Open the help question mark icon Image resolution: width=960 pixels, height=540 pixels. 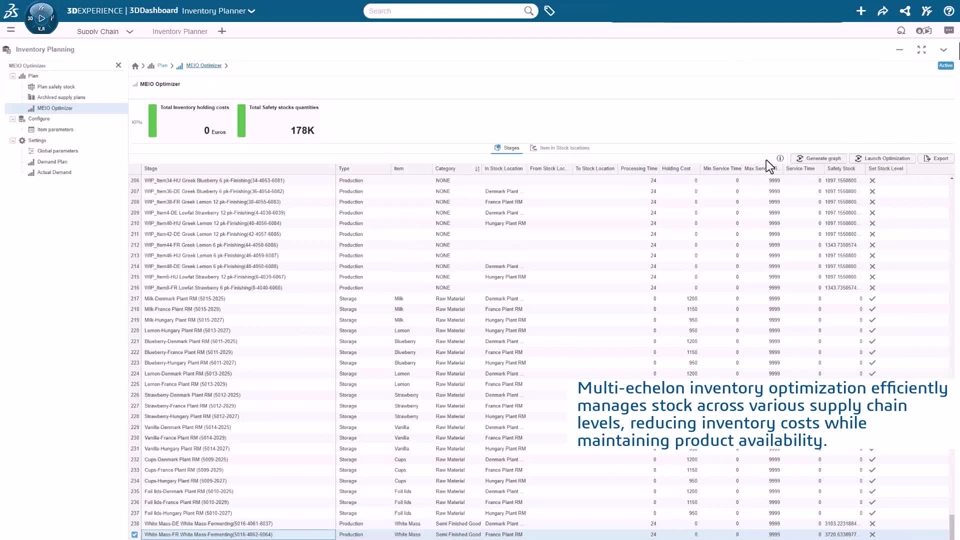pyautogui.click(x=948, y=10)
